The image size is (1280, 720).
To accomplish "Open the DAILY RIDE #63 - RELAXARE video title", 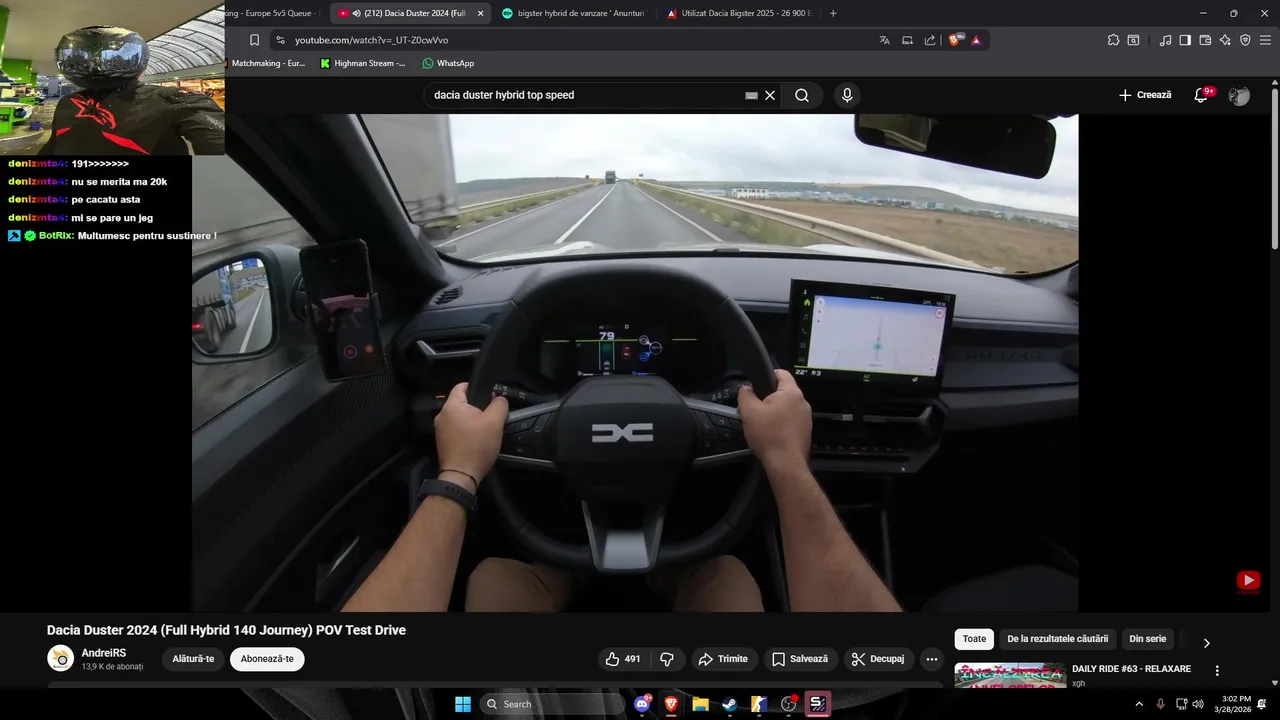I will click(x=1131, y=669).
